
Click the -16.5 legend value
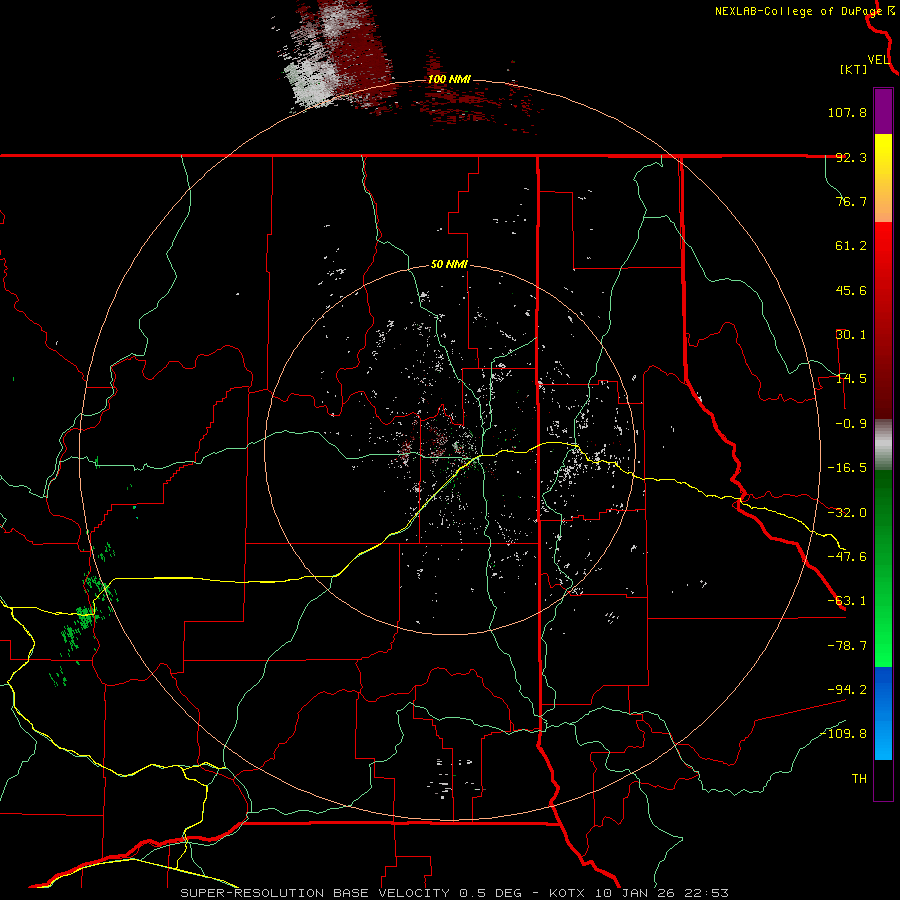click(847, 468)
